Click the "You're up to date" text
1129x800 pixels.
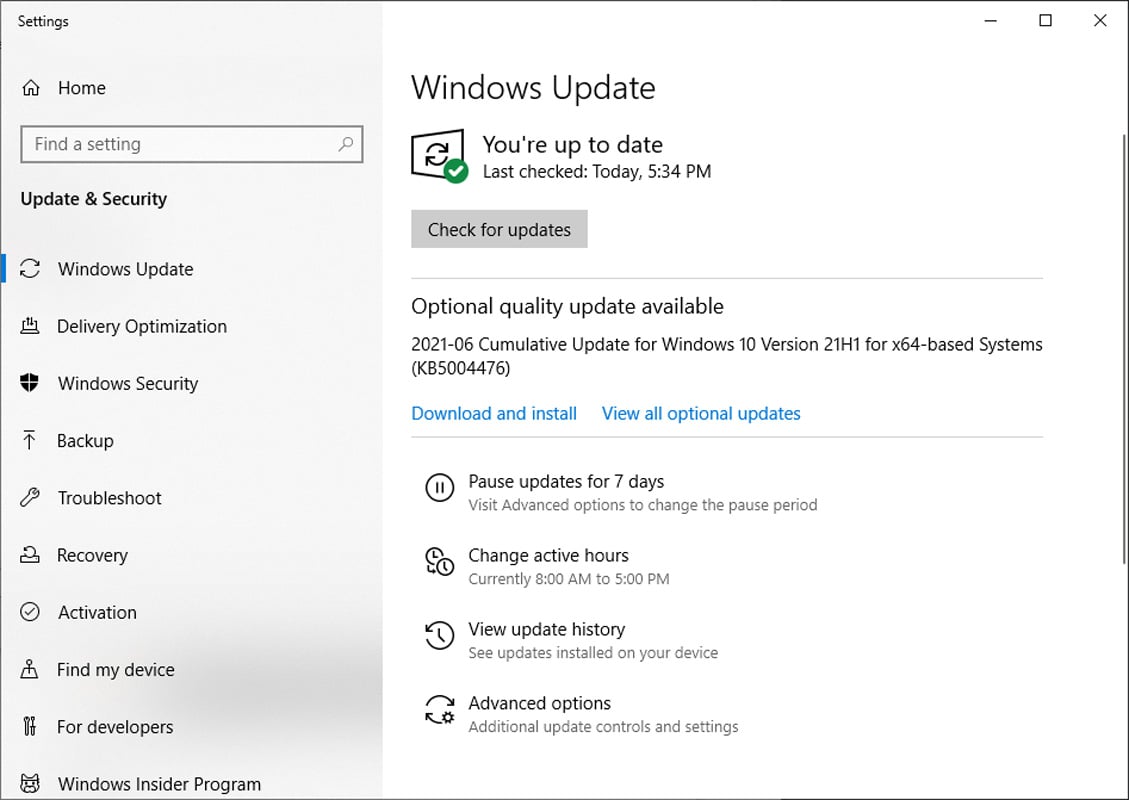(x=572, y=145)
